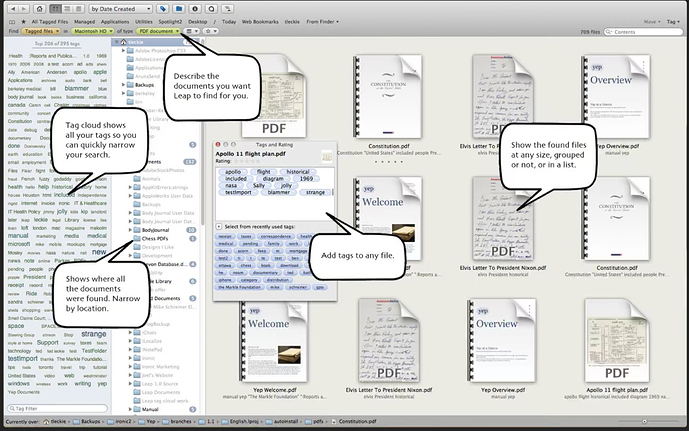Click the Quick Look toolbar icon
The width and height of the screenshot is (689, 431).
(211, 9)
